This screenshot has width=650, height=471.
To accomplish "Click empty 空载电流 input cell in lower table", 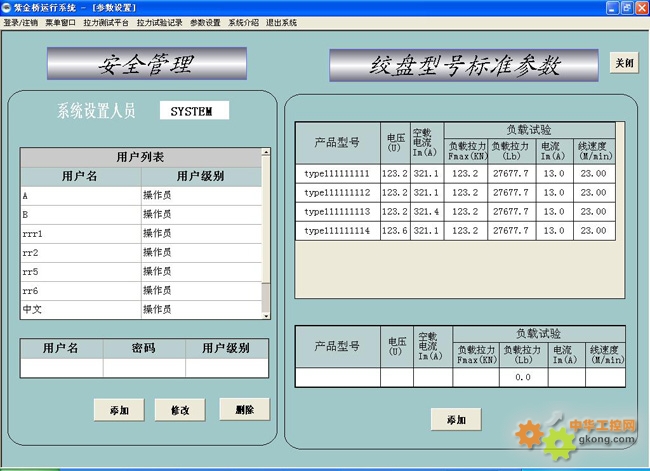I will pyautogui.click(x=433, y=377).
